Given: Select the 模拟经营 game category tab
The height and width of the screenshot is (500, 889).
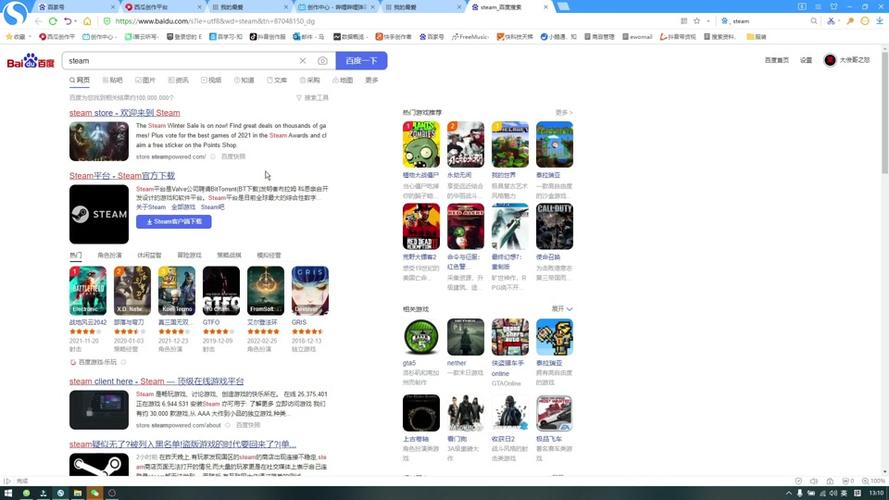Looking at the screenshot, I should pos(269,255).
